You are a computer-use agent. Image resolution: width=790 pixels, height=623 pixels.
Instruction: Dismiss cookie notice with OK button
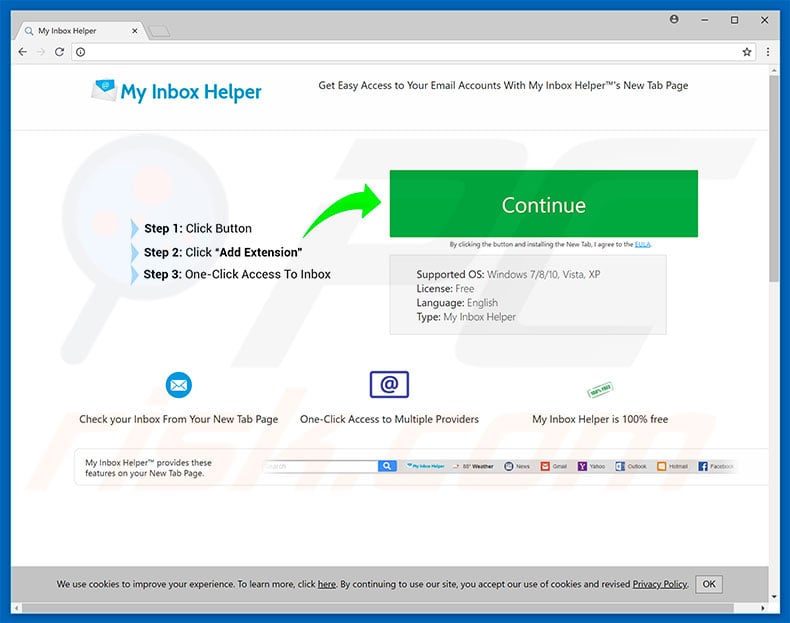point(709,584)
